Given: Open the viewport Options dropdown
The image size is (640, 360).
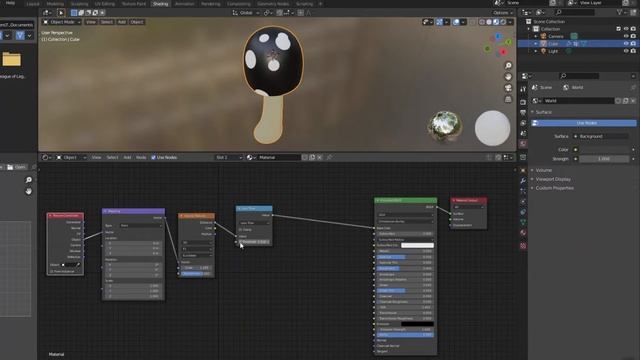Looking at the screenshot, I should [x=502, y=13].
